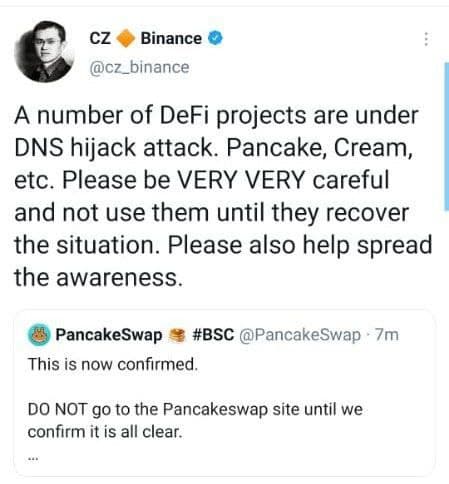Select the 'DO NOT go to the Pancakeswap site' text
This screenshot has height=484, width=449.
[195, 409]
